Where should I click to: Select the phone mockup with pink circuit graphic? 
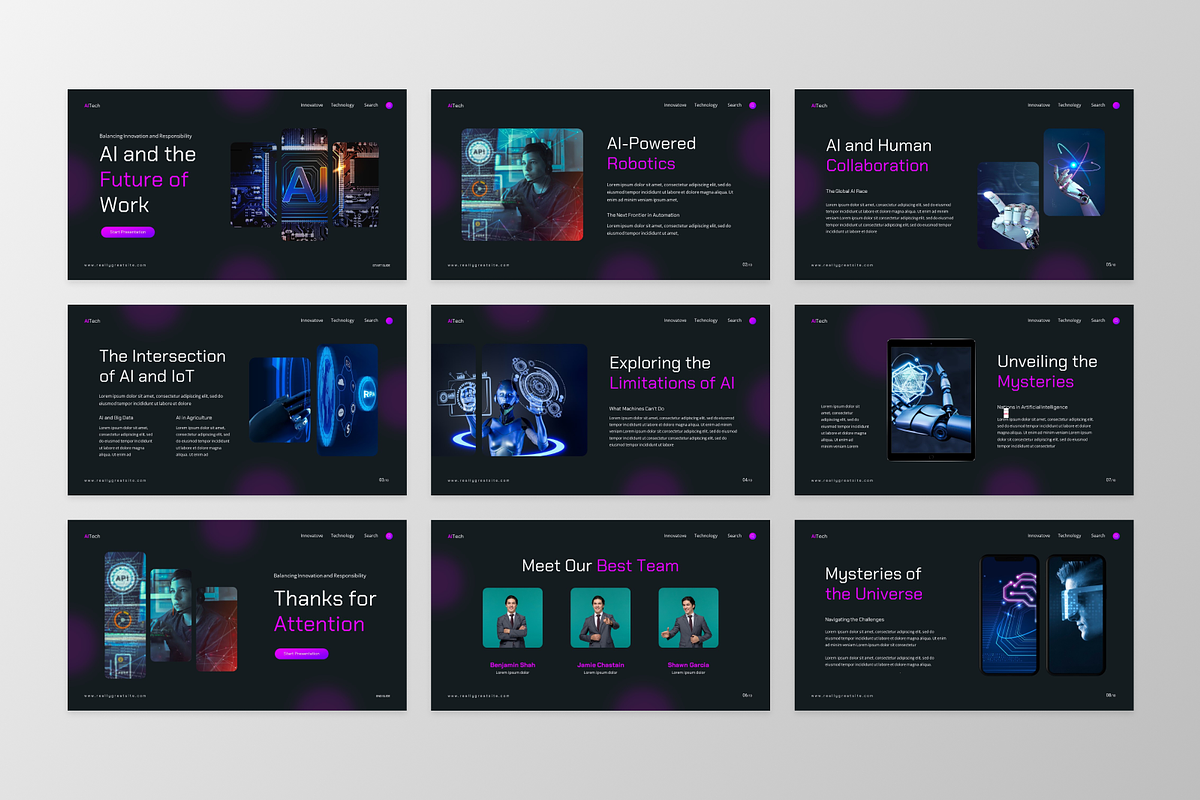click(x=1012, y=615)
